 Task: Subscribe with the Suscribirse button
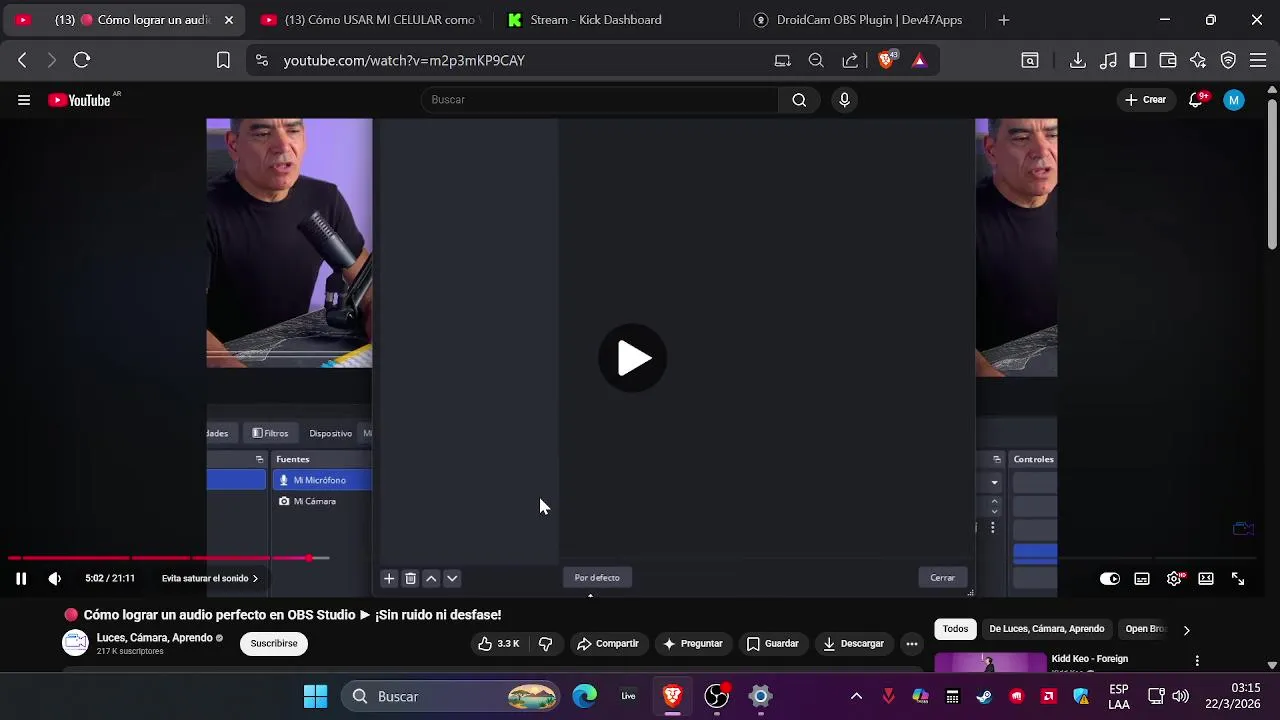(x=274, y=644)
